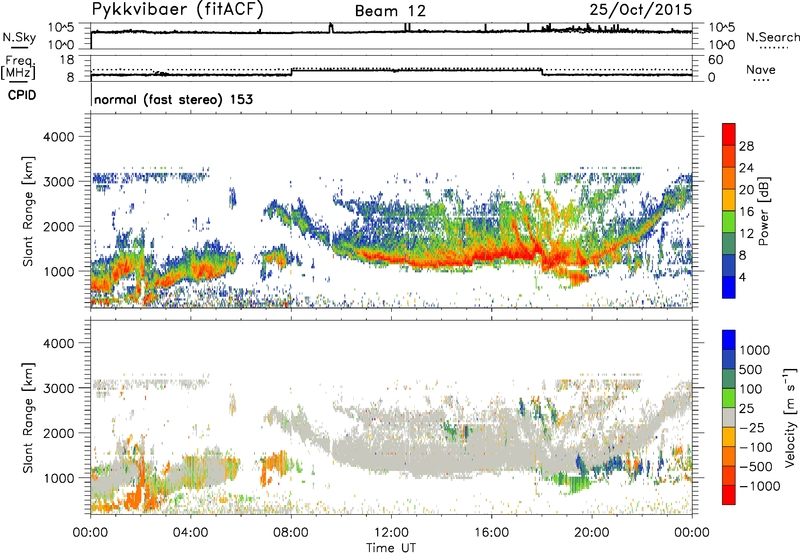This screenshot has height=554, width=800.
Task: Click the '16' power colorbar tick
Action: (x=746, y=212)
